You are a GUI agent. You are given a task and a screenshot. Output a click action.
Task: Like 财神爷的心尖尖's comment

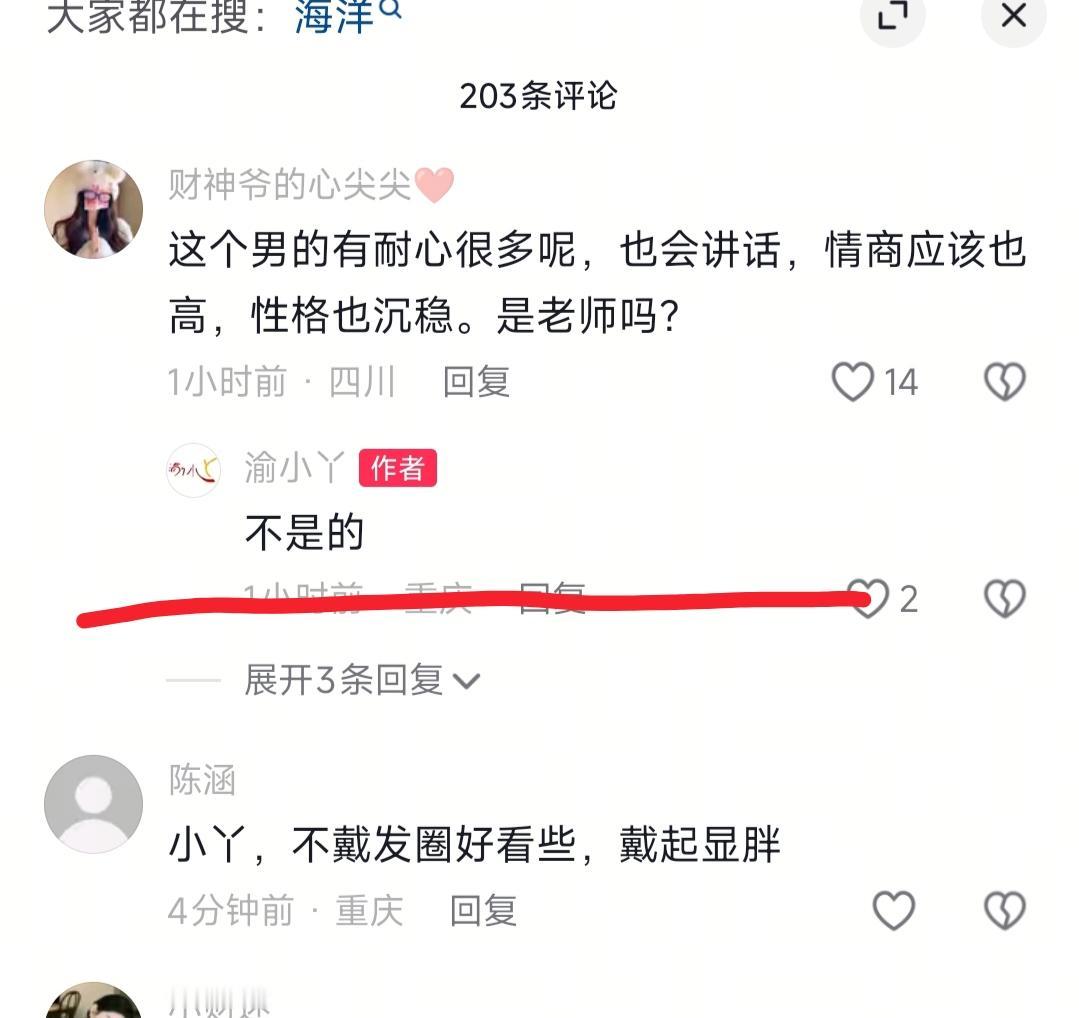point(853,381)
